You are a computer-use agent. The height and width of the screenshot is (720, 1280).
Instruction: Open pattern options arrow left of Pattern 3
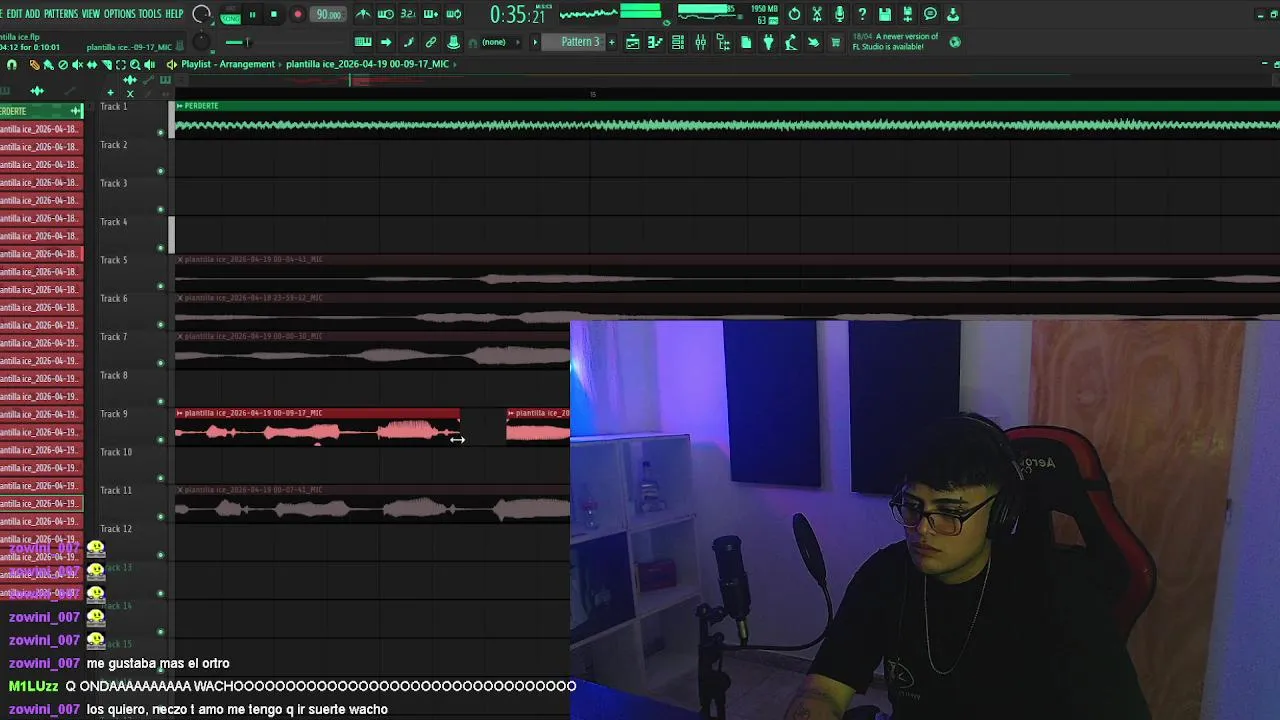point(535,42)
